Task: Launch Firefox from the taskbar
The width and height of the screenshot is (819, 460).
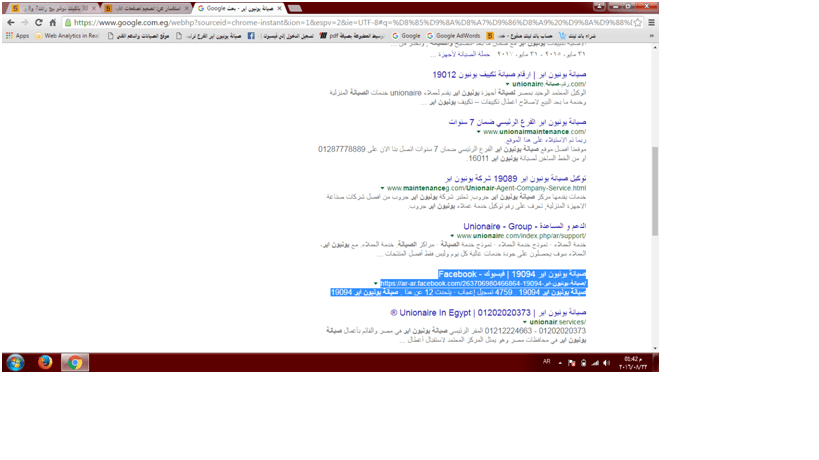Action: pyautogui.click(x=45, y=362)
